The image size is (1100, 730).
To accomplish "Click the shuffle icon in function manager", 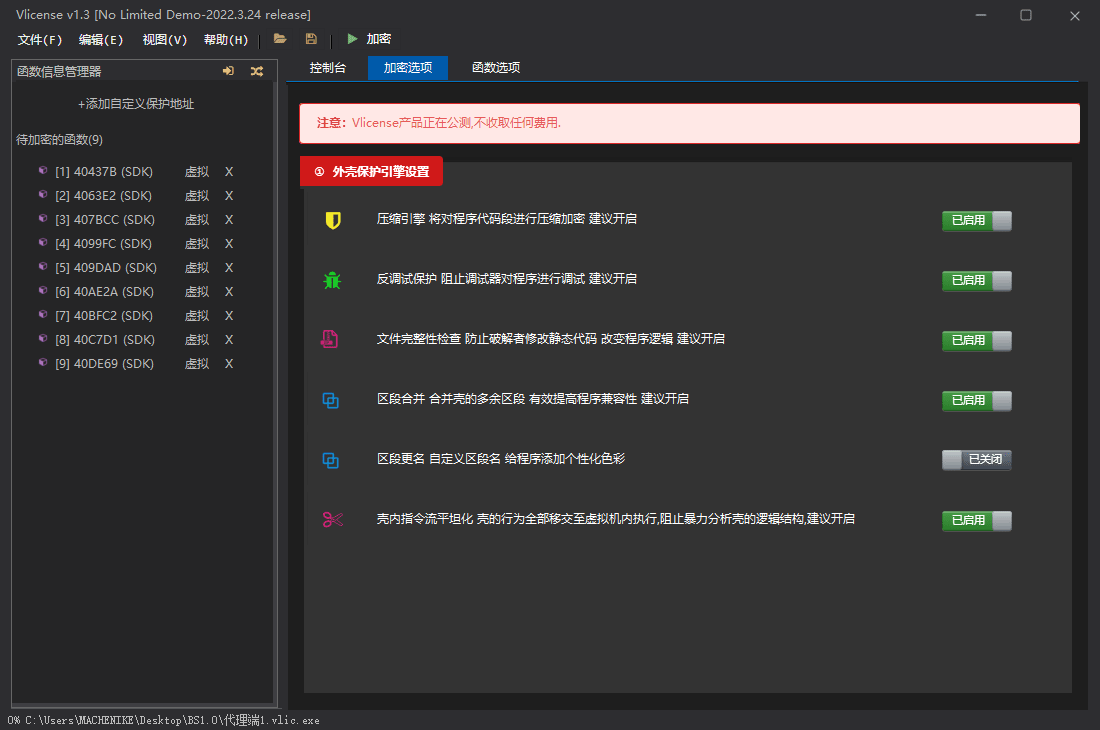I will [257, 71].
